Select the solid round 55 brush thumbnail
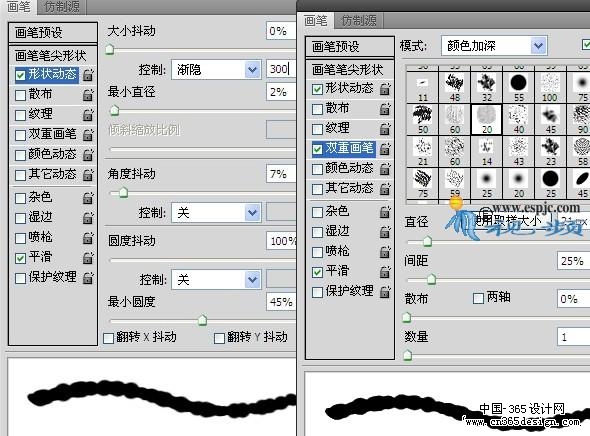 [x=519, y=87]
